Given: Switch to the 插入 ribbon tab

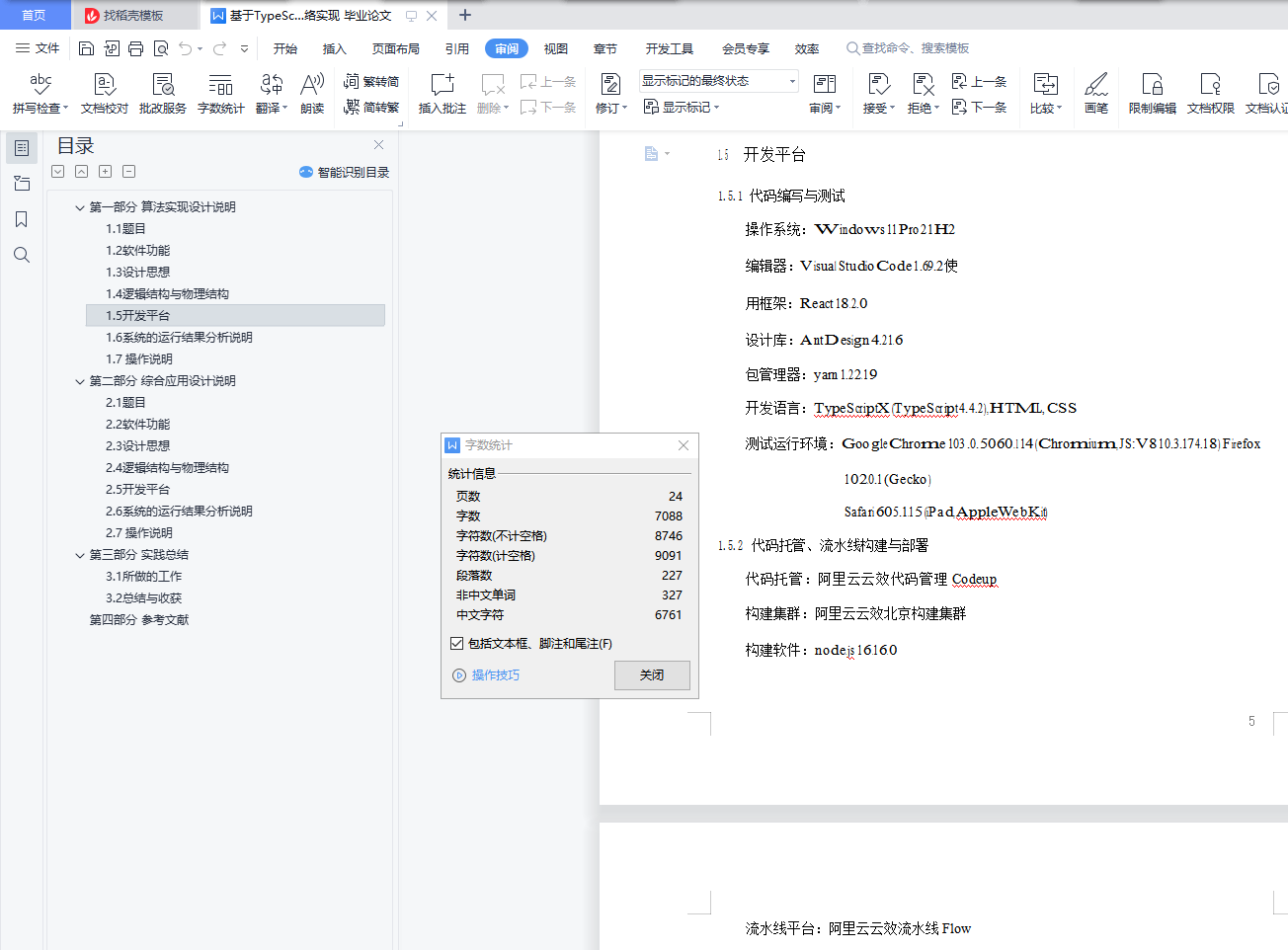Looking at the screenshot, I should click(x=335, y=48).
